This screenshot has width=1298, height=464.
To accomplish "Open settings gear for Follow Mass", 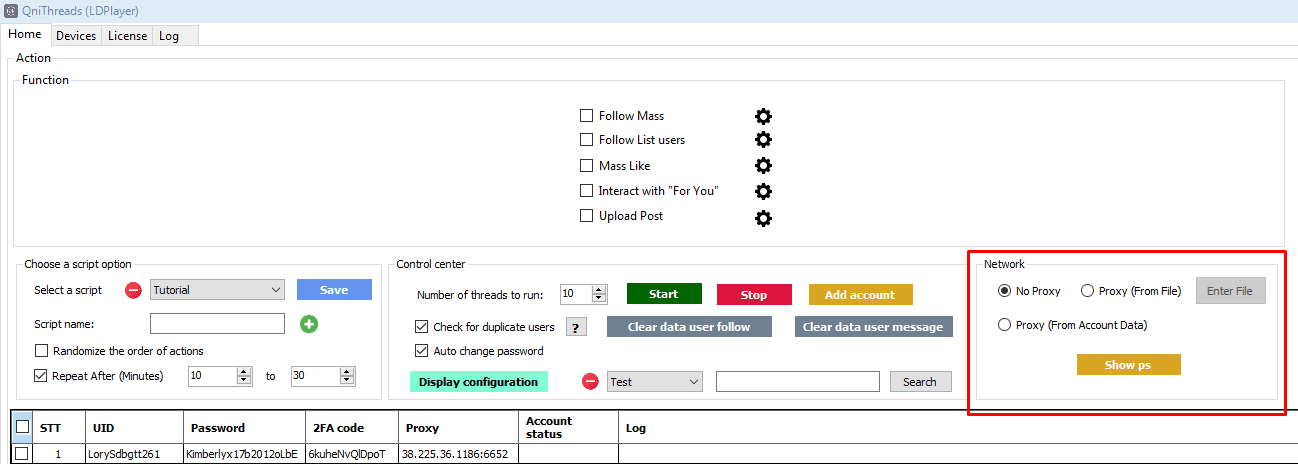I will [x=763, y=116].
